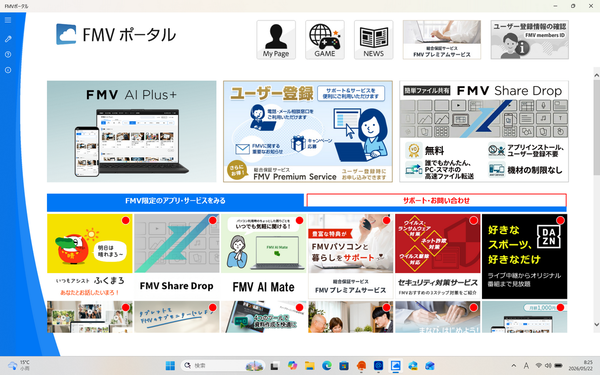The width and height of the screenshot is (600, 375).
Task: Open the 月額1,000円 tile
Action: (x=525, y=317)
